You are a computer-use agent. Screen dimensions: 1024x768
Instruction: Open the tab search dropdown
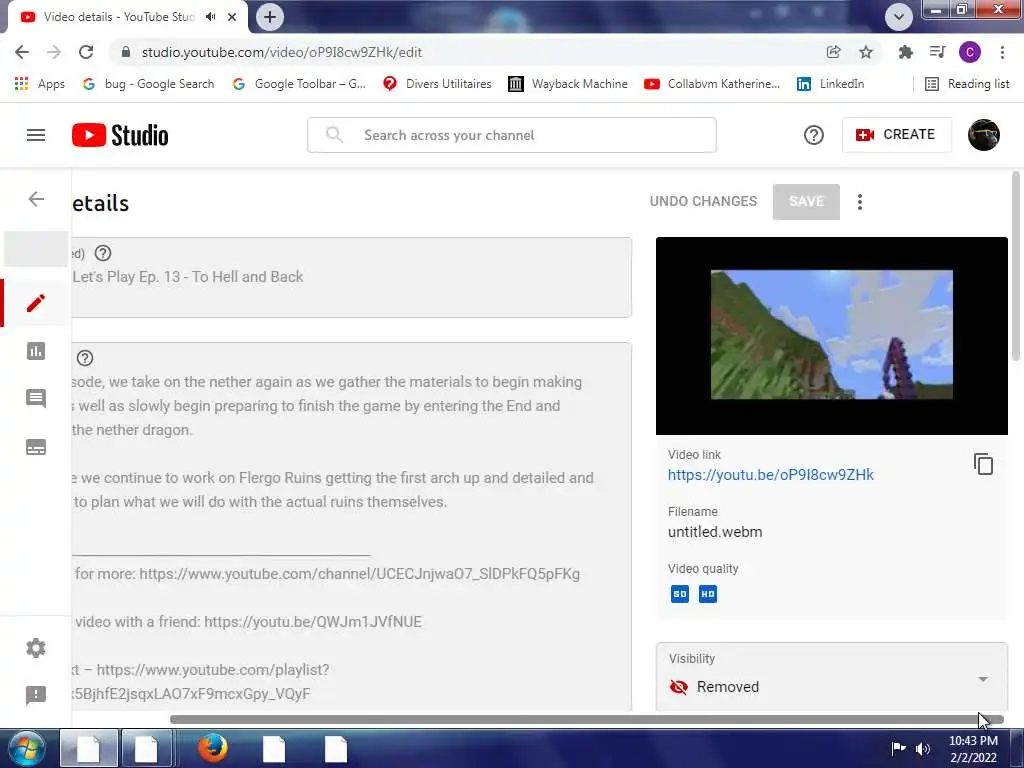click(x=899, y=17)
